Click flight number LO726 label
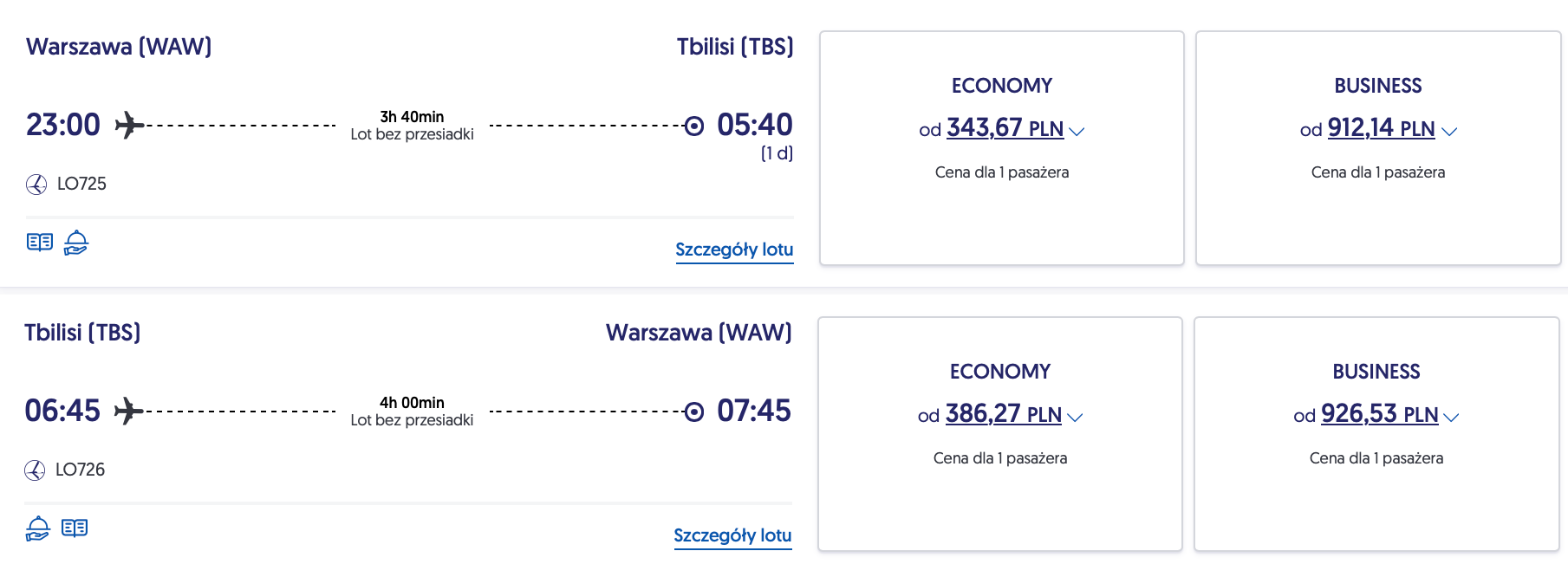 point(80,470)
